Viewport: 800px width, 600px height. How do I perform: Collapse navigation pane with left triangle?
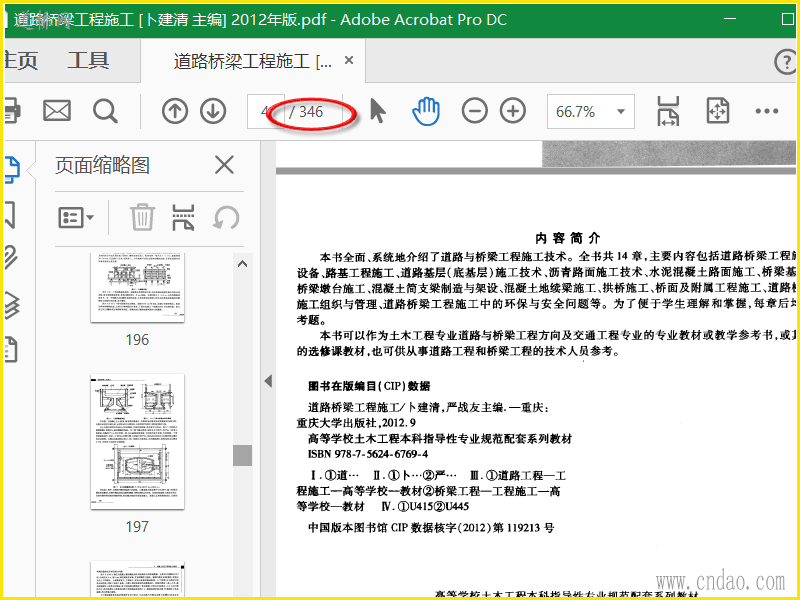click(x=268, y=381)
